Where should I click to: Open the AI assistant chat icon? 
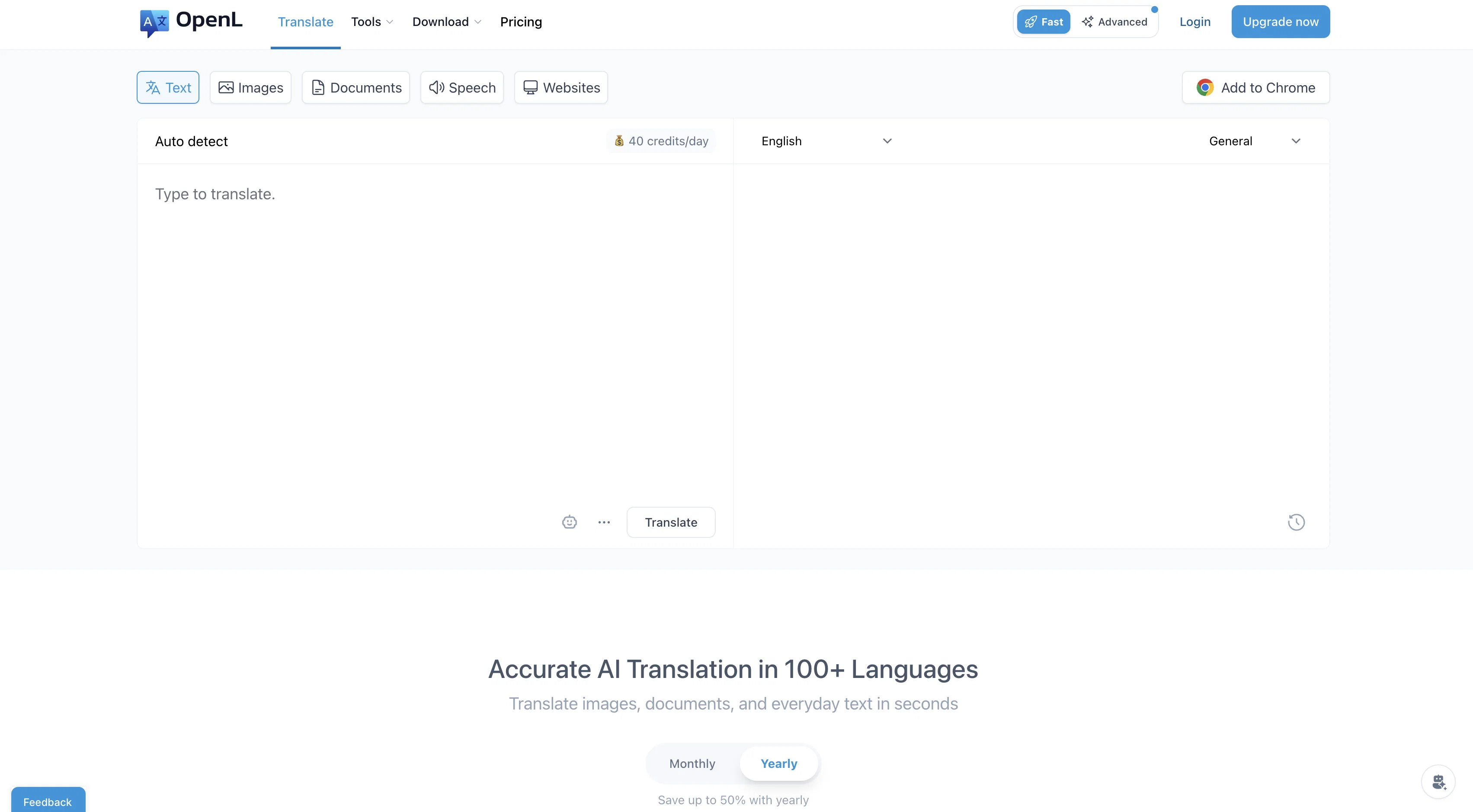[1439, 782]
